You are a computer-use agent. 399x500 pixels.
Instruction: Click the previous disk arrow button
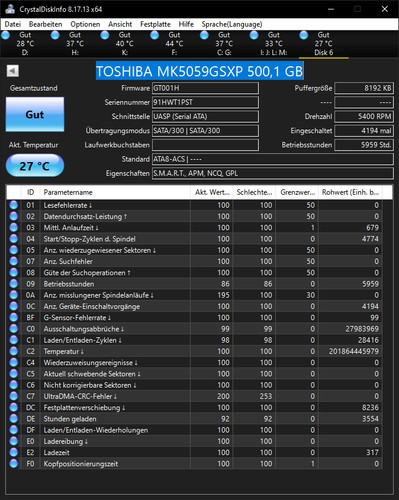click(x=13, y=71)
